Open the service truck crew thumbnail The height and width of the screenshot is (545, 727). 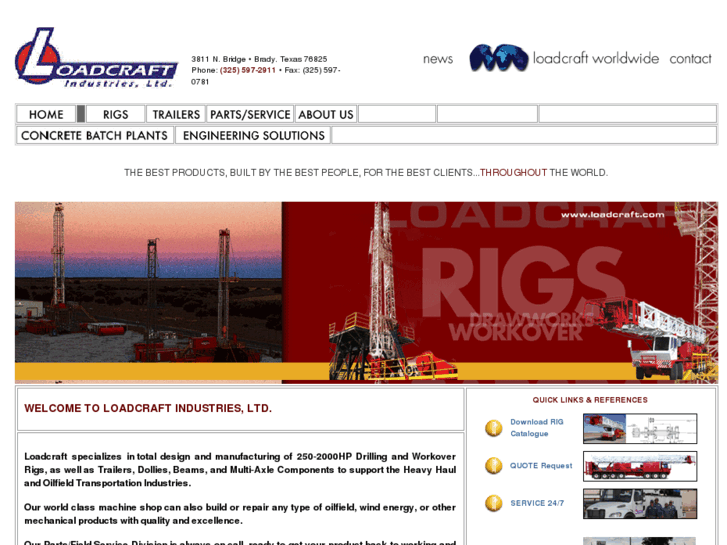[x=640, y=503]
